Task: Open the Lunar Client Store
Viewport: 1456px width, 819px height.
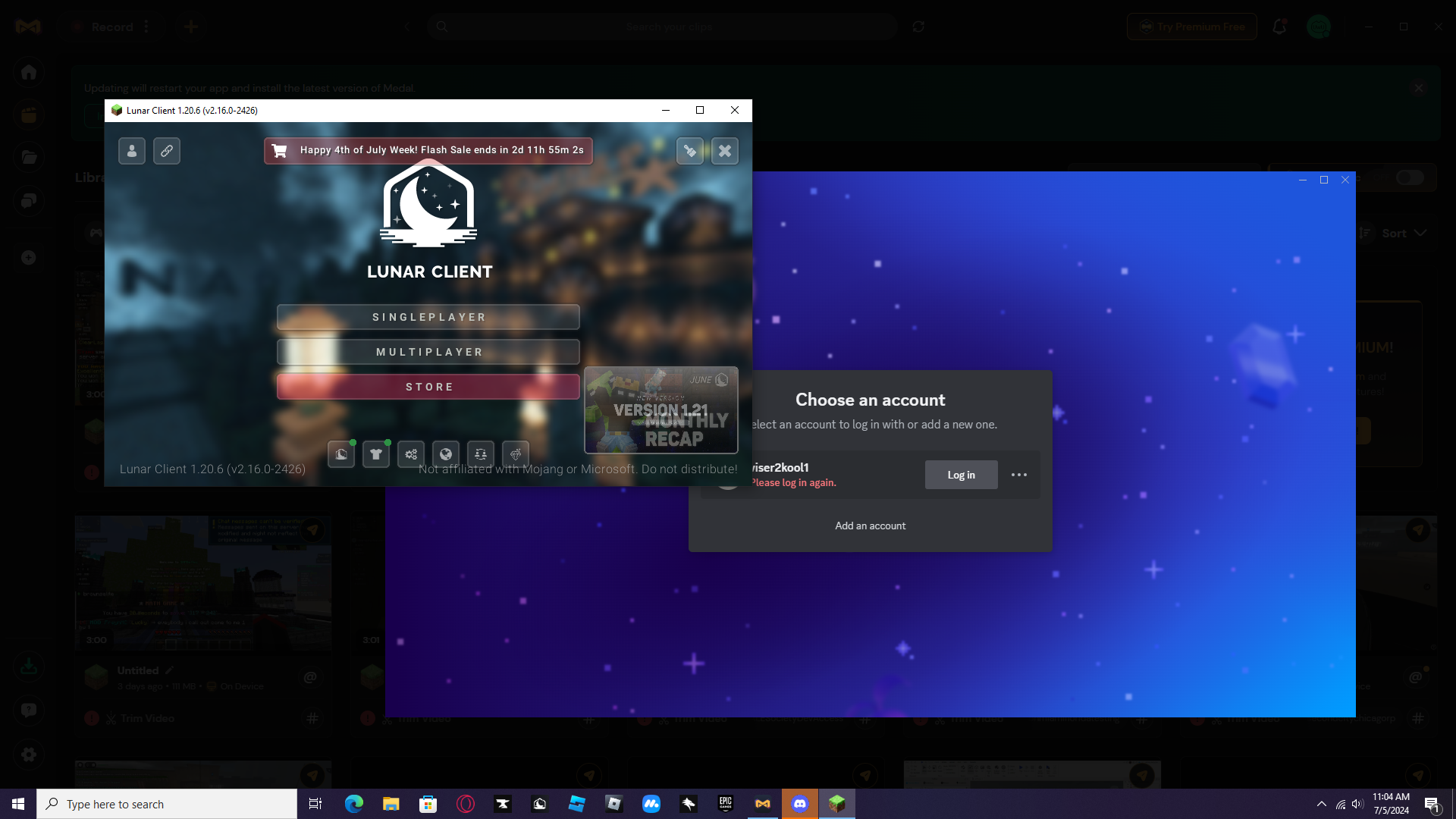Action: (x=428, y=387)
